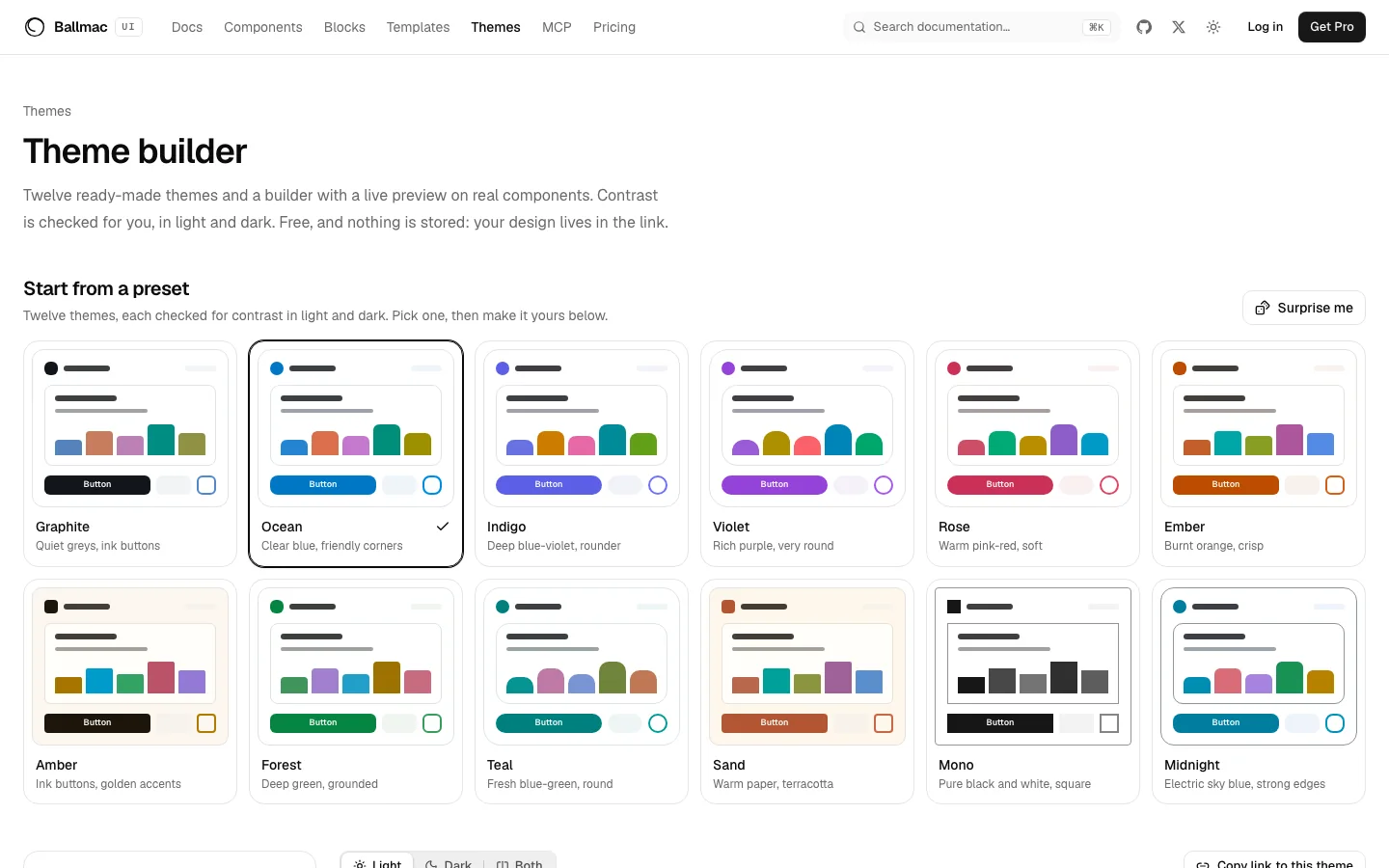Select the Themes nav item

(496, 27)
